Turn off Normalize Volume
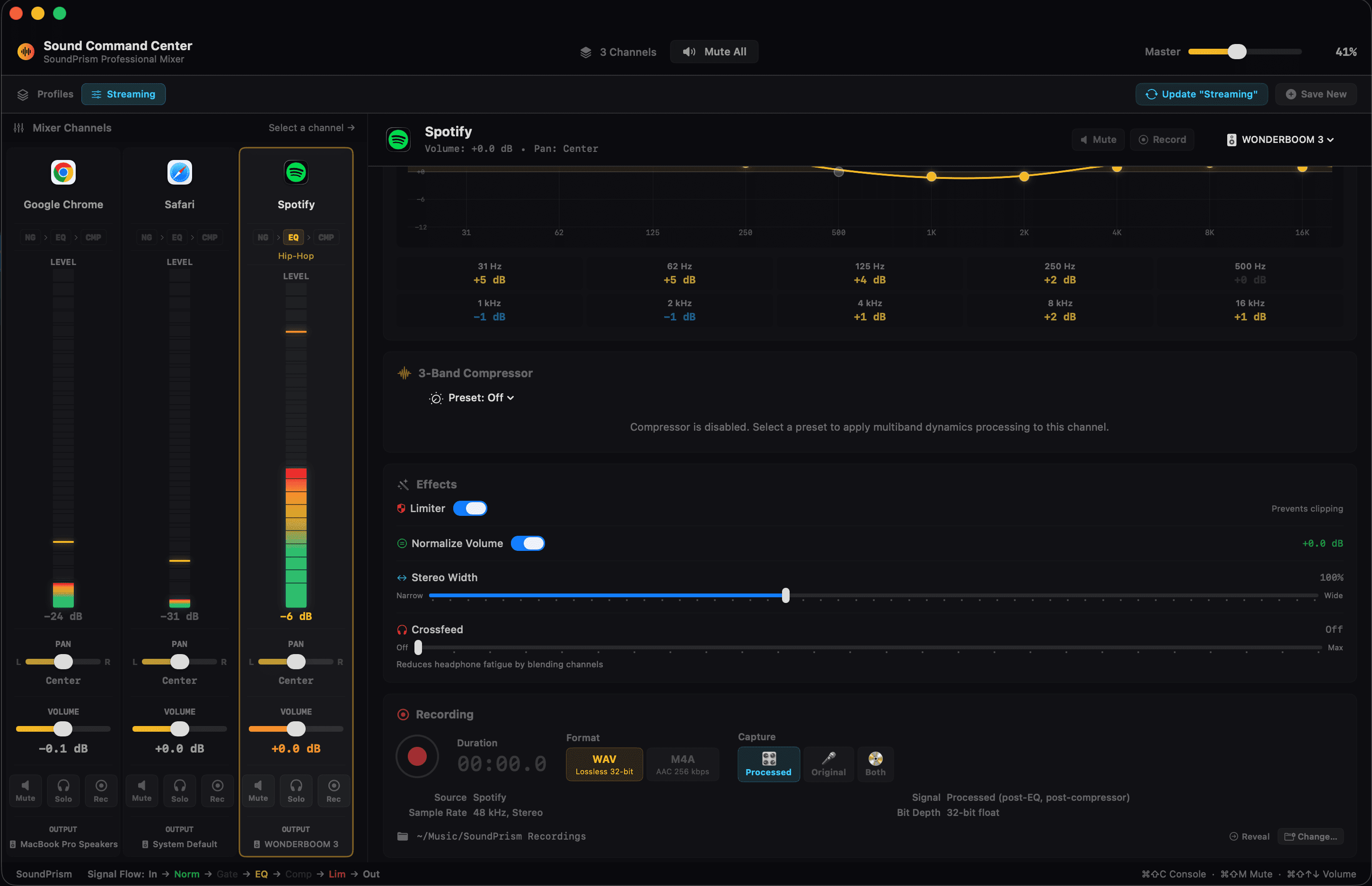Viewport: 1372px width, 886px height. pos(528,543)
